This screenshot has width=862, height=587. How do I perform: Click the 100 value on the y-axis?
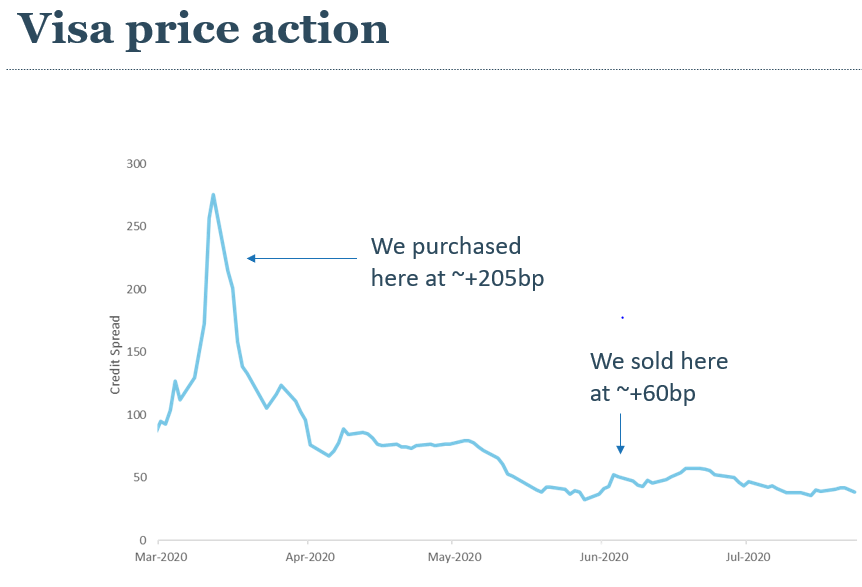pos(136,415)
